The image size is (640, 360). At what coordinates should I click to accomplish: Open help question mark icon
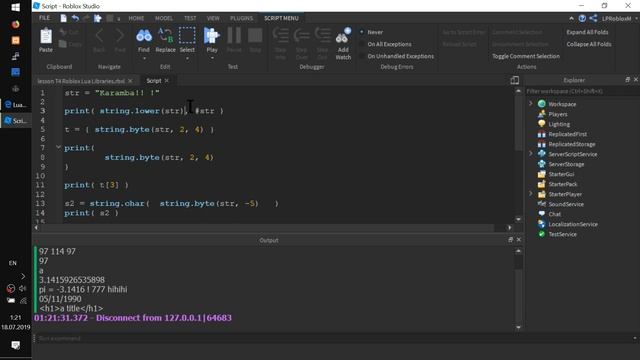pos(582,18)
